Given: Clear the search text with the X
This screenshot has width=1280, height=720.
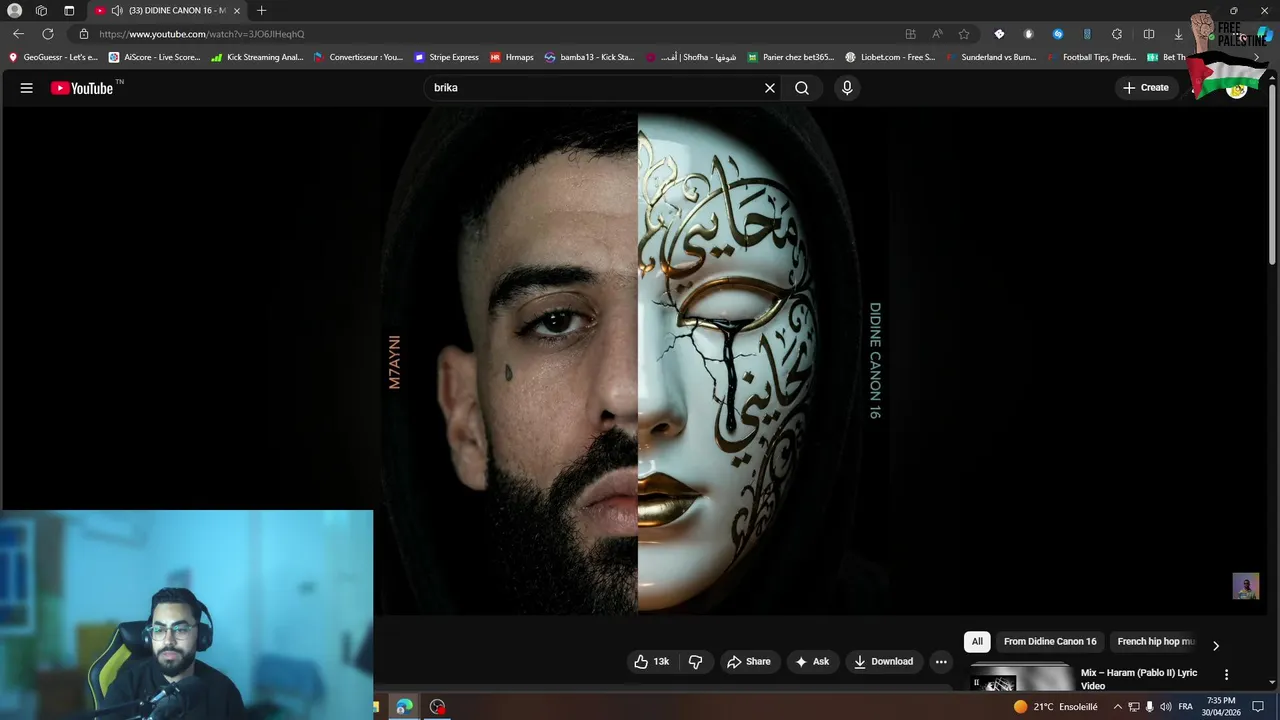Looking at the screenshot, I should pos(770,88).
